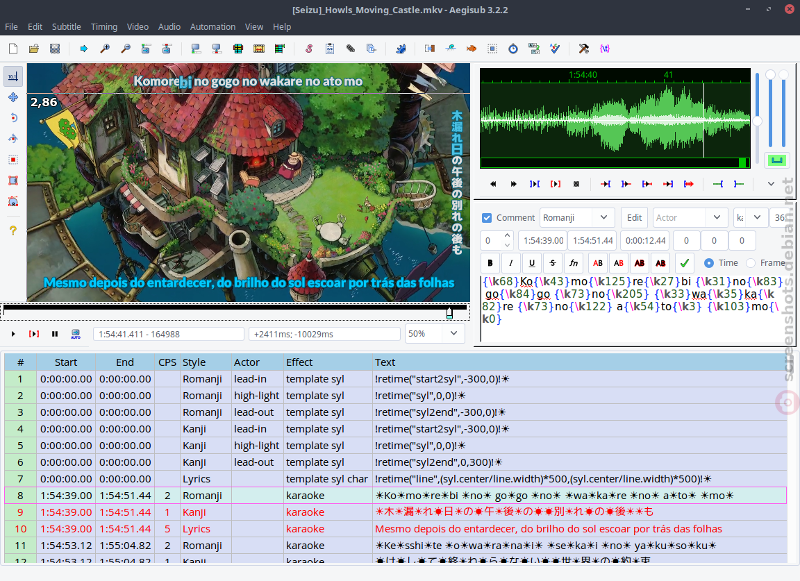Expand more audio toolbar options chevron
Viewport: 800px width, 581px height.
click(771, 184)
